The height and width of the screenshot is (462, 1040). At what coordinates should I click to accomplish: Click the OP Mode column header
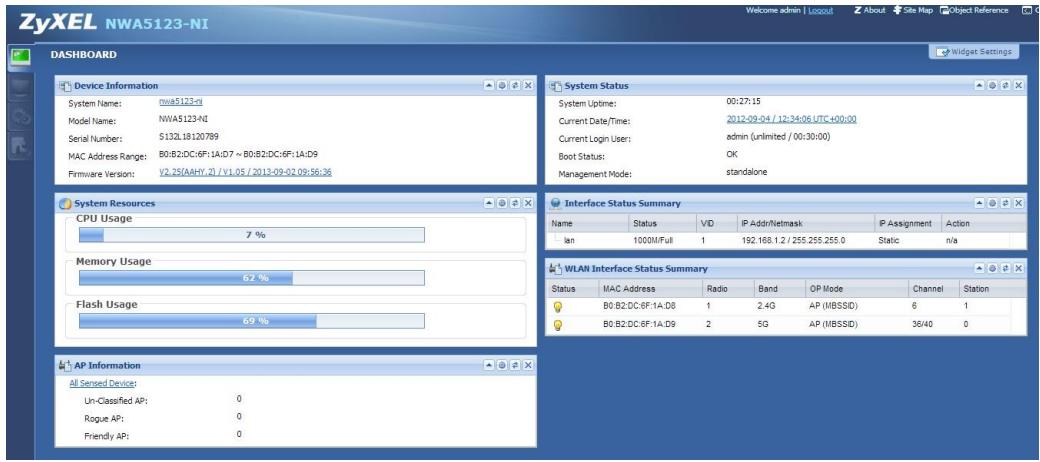[x=856, y=289]
